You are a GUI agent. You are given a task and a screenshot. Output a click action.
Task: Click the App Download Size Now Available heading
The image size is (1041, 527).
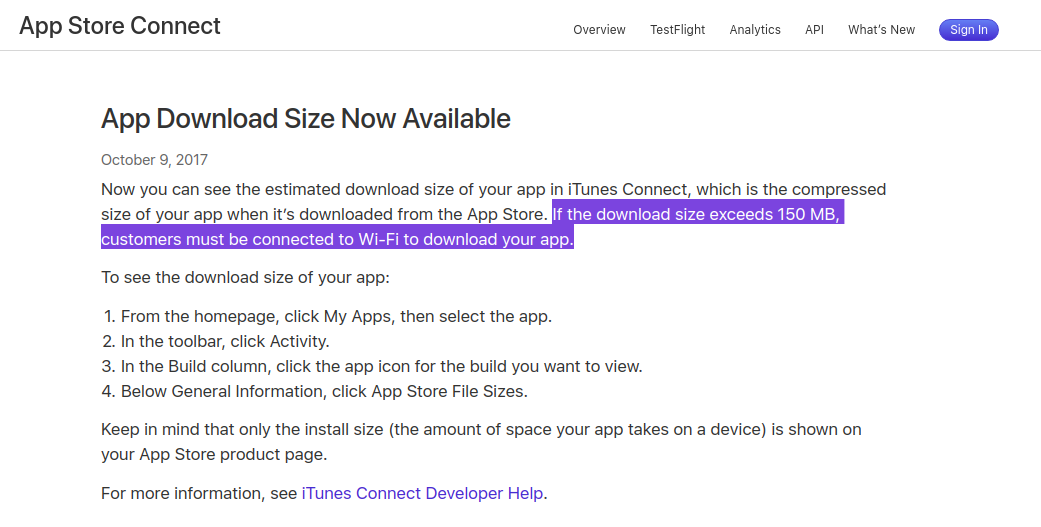tap(306, 119)
